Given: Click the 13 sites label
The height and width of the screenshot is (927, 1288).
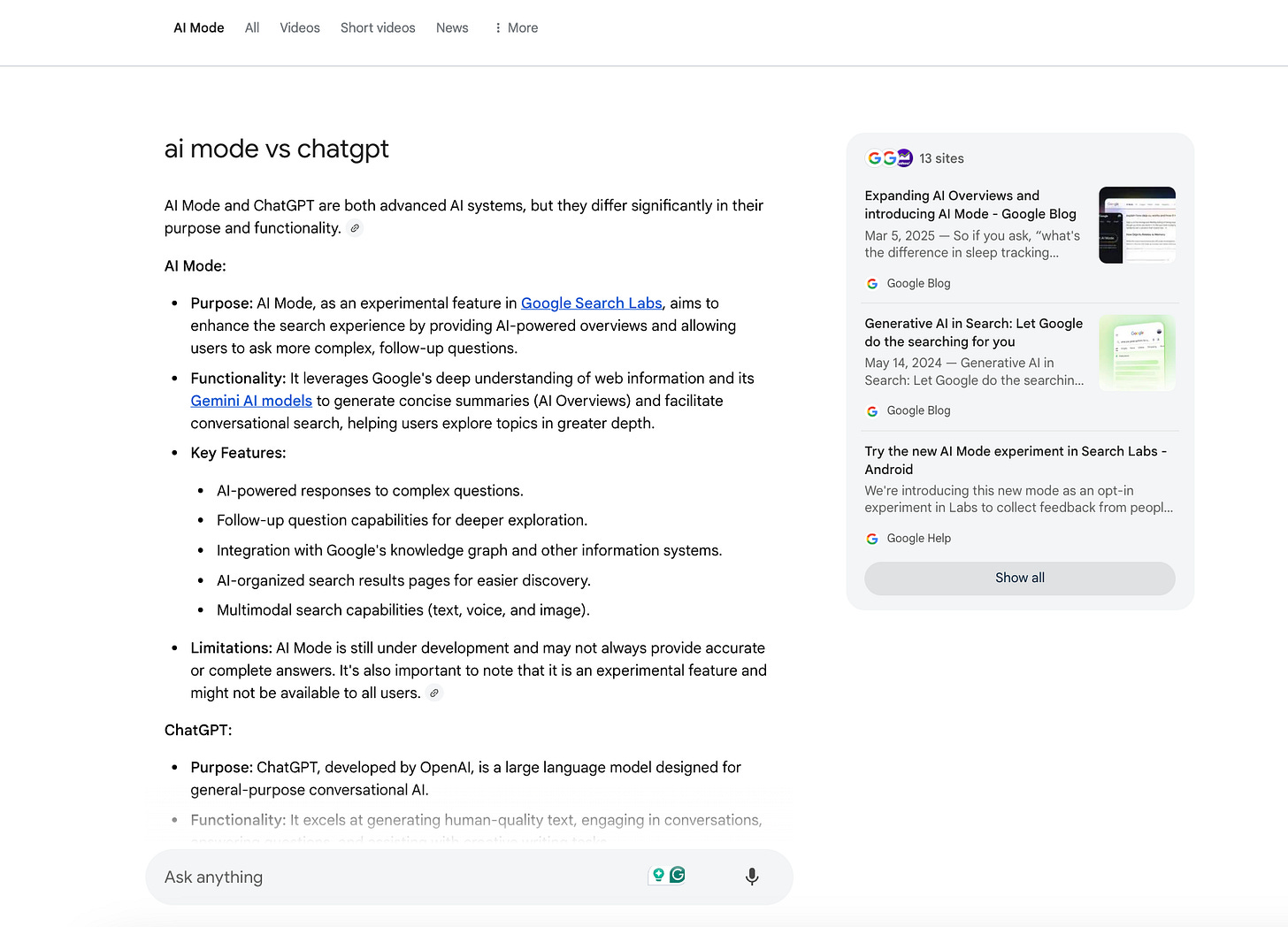Looking at the screenshot, I should (x=941, y=158).
